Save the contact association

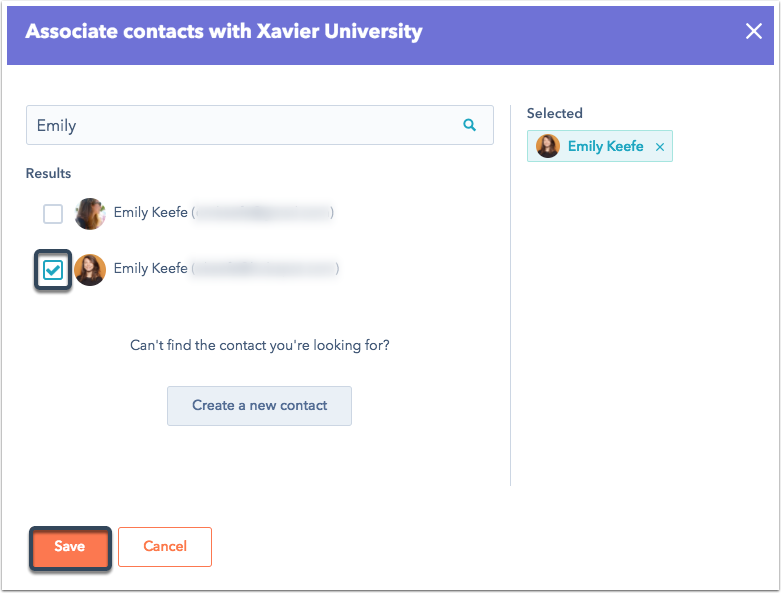70,547
